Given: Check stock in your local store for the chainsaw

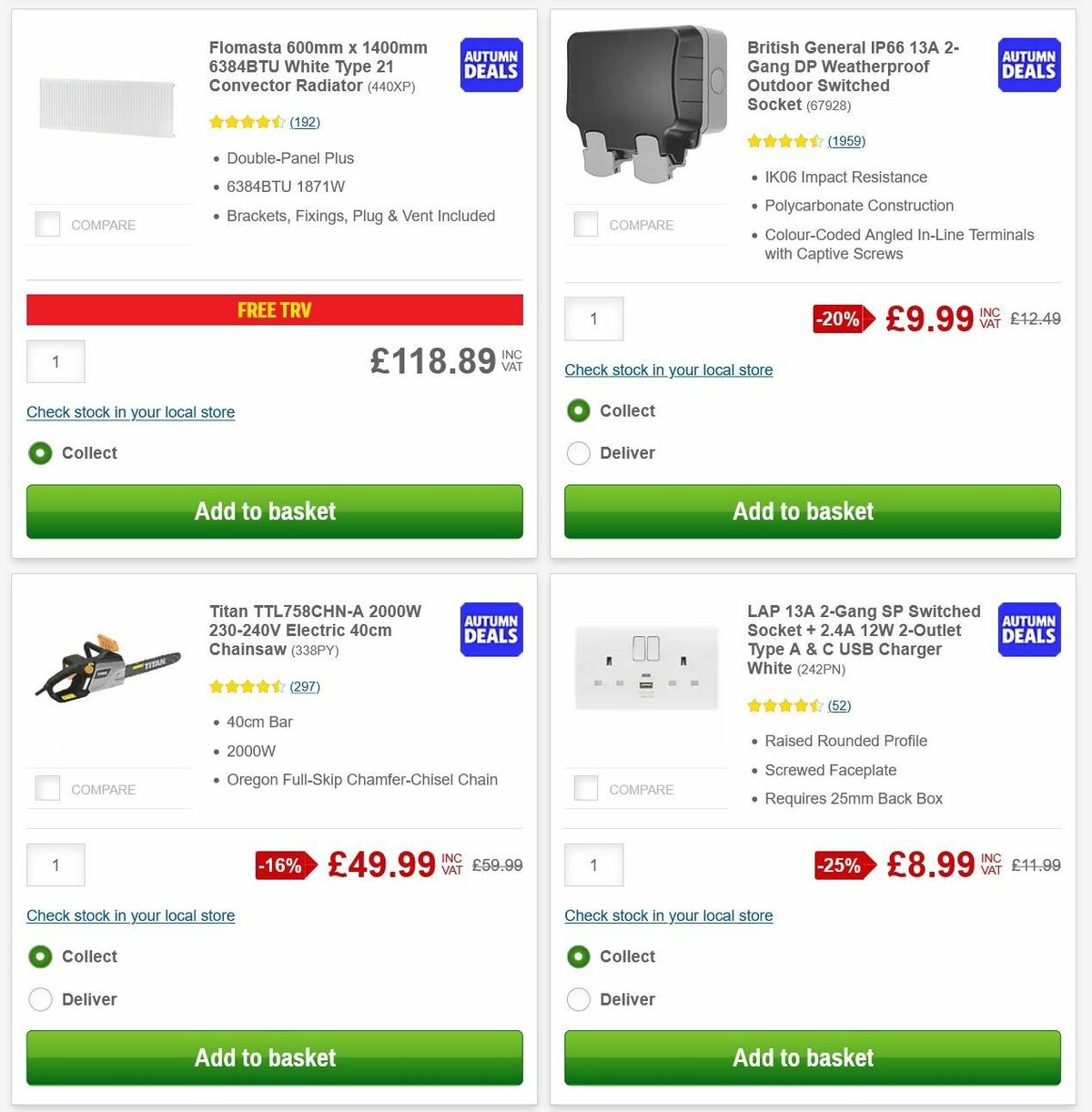Looking at the screenshot, I should (x=130, y=915).
